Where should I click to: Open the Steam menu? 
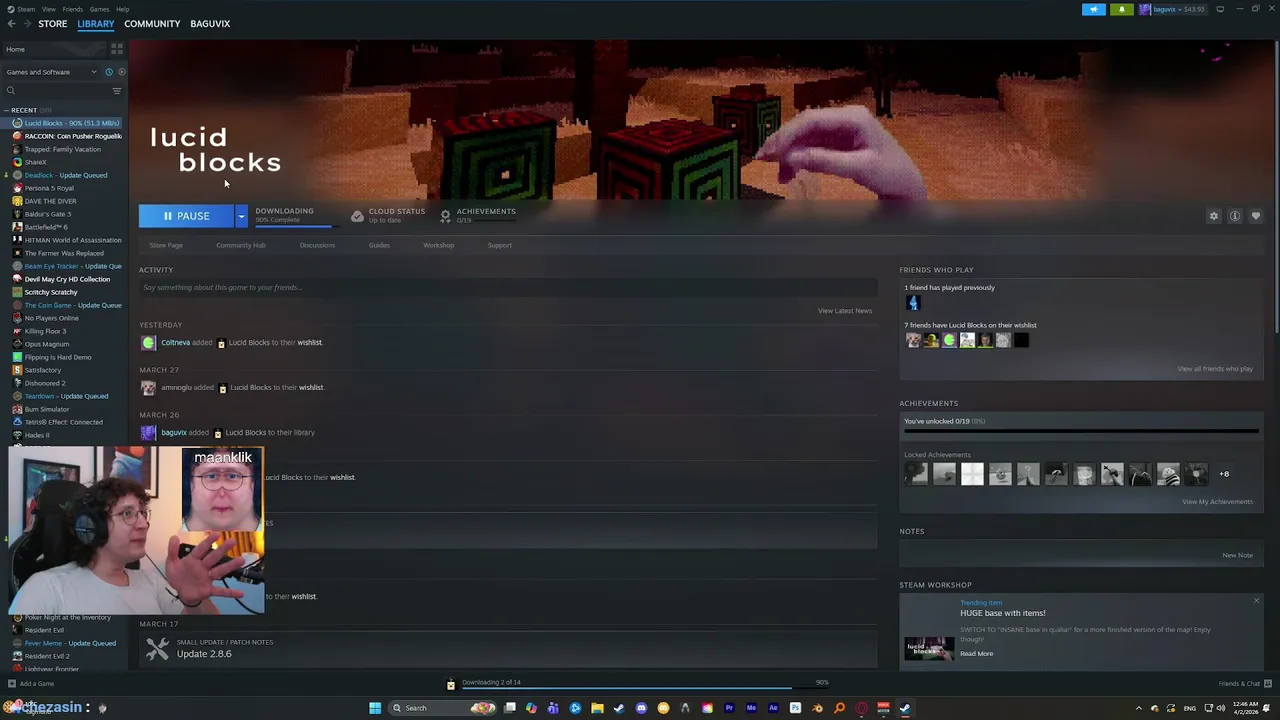pos(26,9)
